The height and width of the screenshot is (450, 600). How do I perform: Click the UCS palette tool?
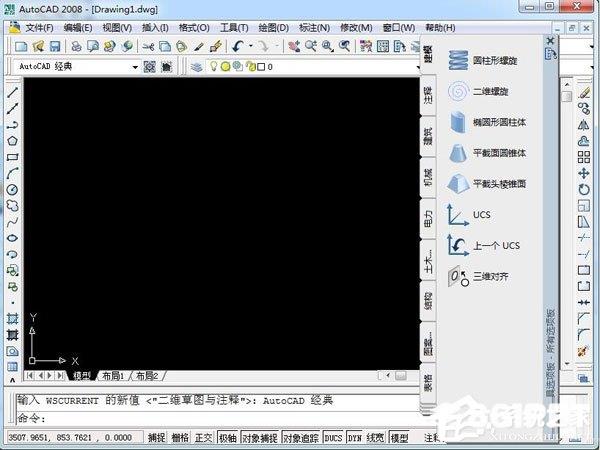[x=469, y=215]
